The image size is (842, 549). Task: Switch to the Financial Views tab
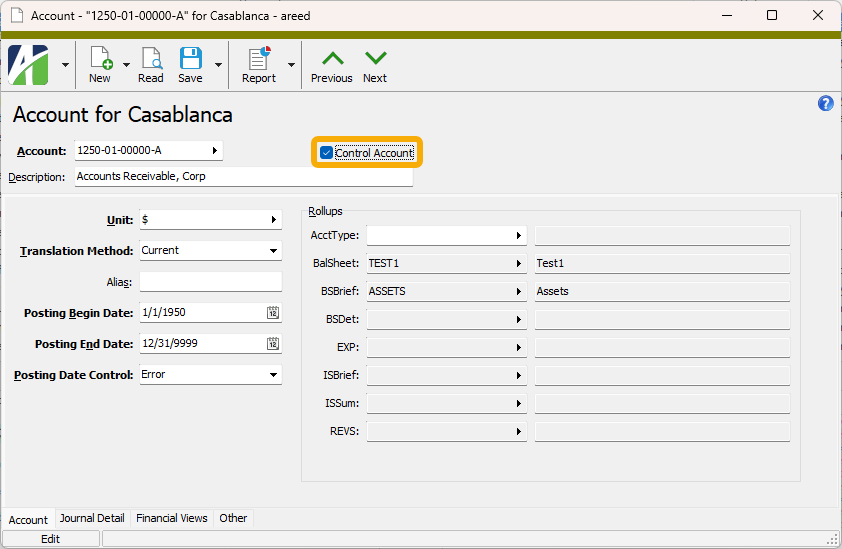pos(172,518)
